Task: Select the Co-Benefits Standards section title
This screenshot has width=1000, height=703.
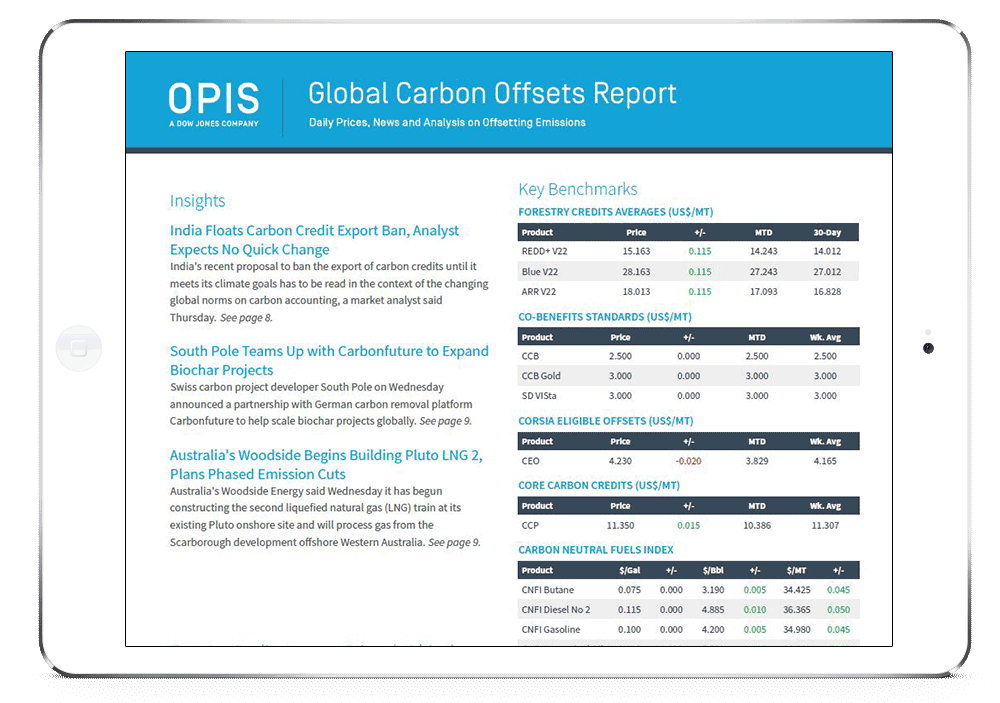Action: tap(604, 317)
